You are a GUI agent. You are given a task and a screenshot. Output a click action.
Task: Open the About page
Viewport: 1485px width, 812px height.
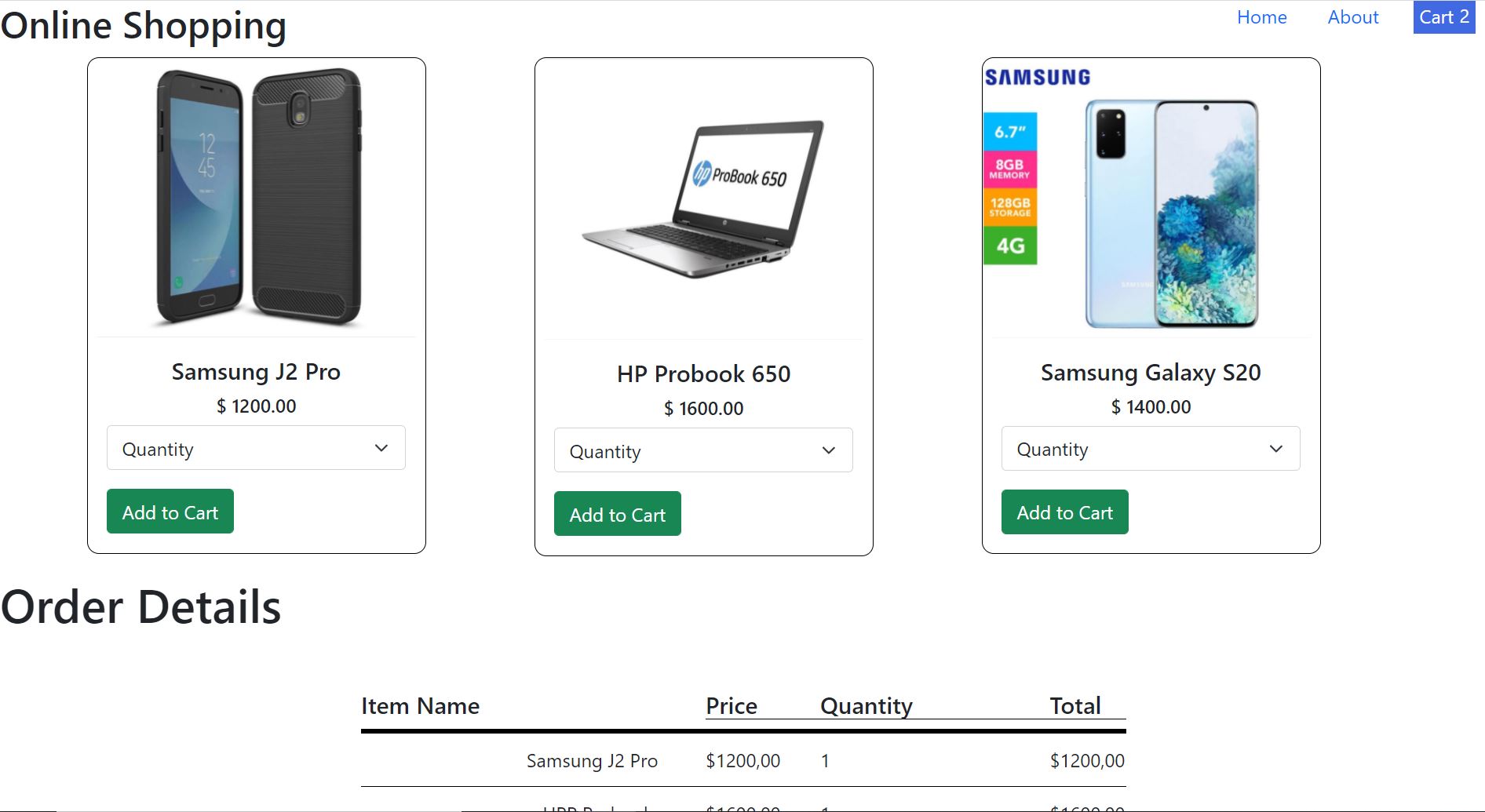pyautogui.click(x=1352, y=16)
